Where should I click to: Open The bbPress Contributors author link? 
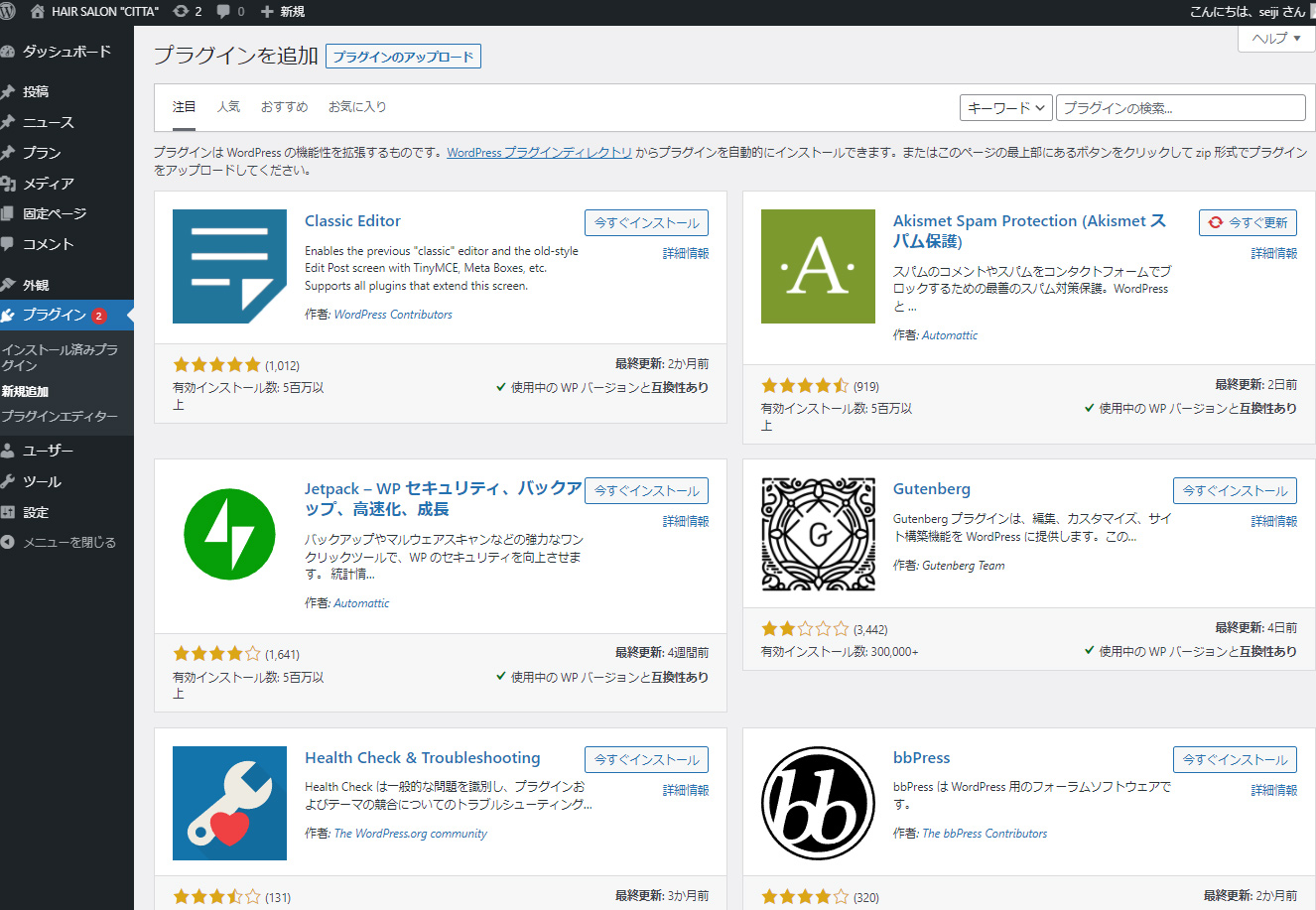coord(985,834)
